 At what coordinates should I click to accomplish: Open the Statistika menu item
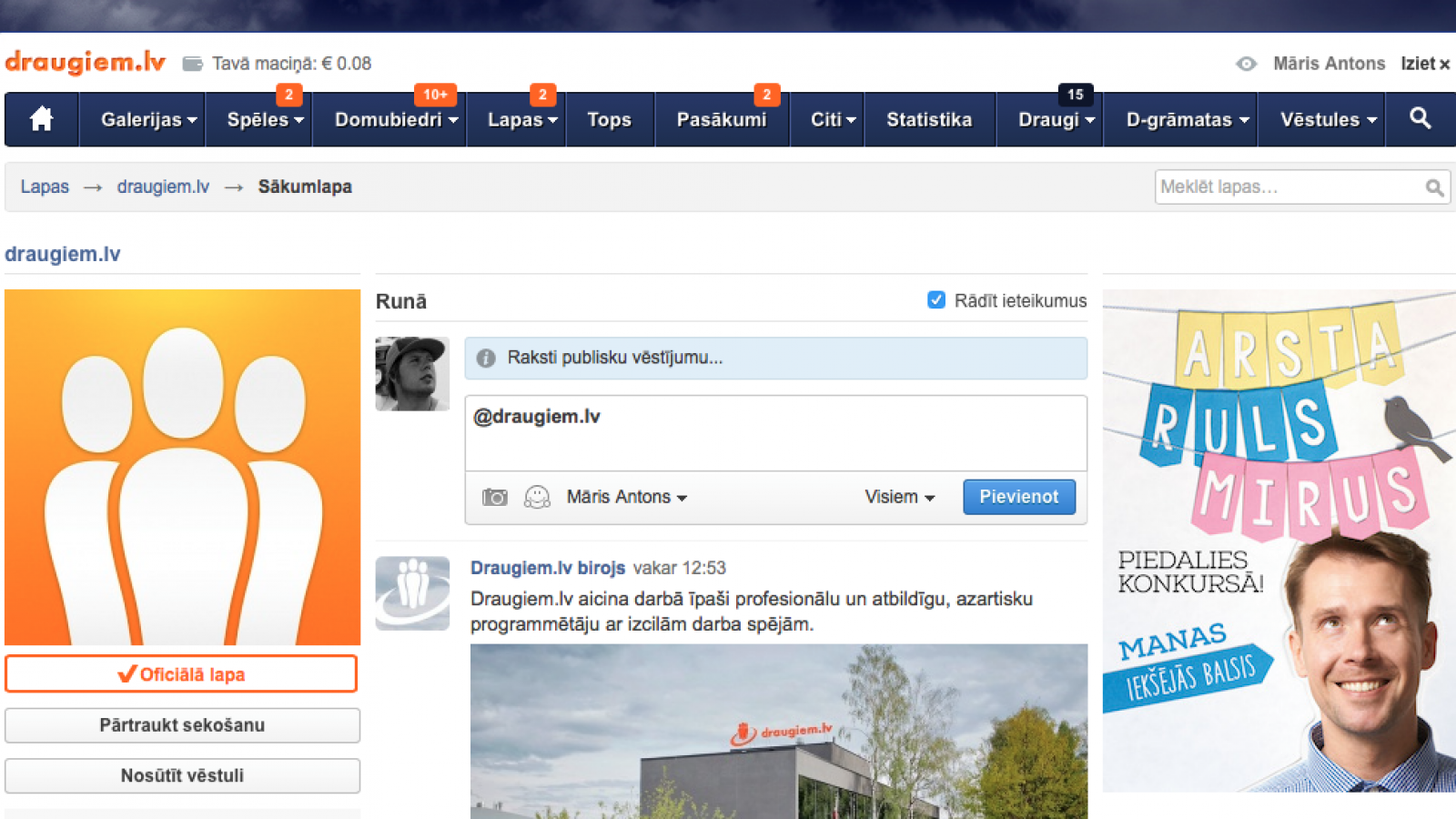point(929,119)
